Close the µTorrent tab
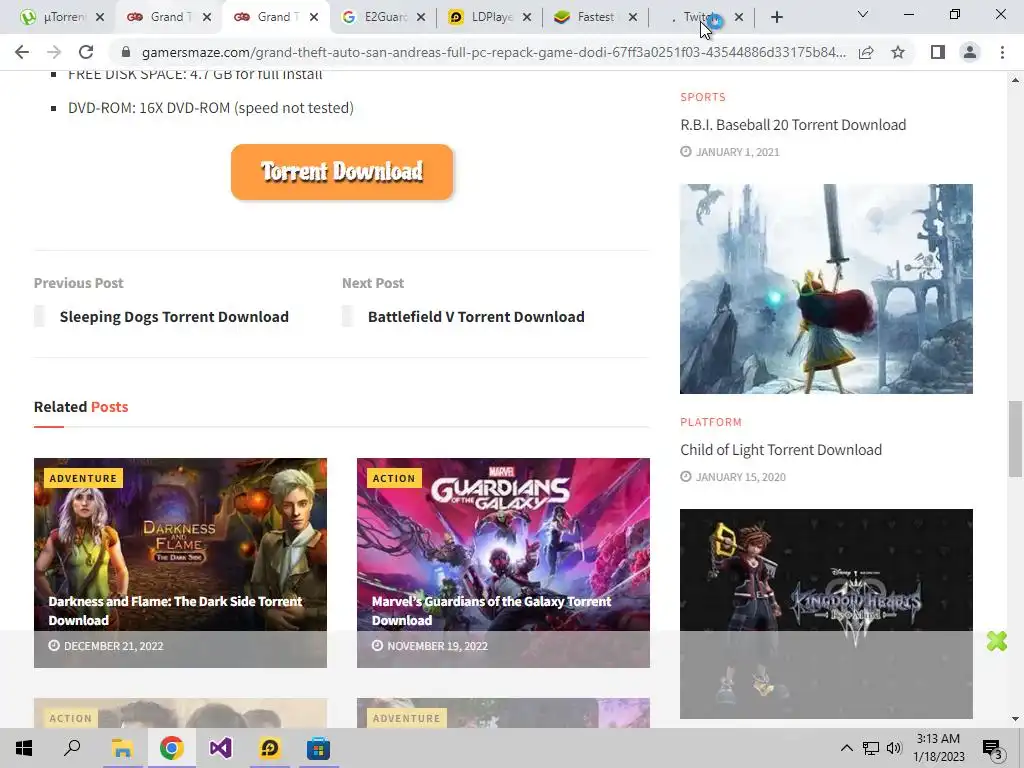The image size is (1024, 768). pyautogui.click(x=100, y=18)
